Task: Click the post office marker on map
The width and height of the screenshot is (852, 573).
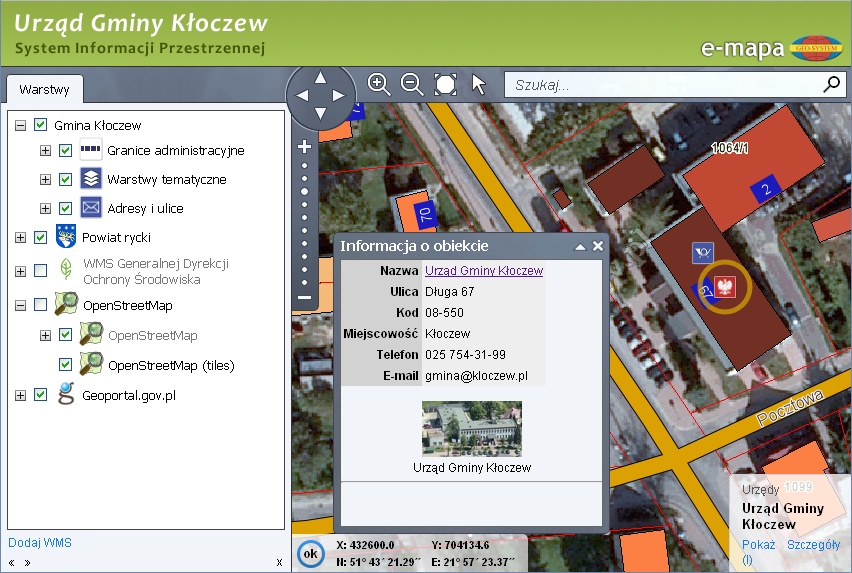Action: tap(703, 253)
